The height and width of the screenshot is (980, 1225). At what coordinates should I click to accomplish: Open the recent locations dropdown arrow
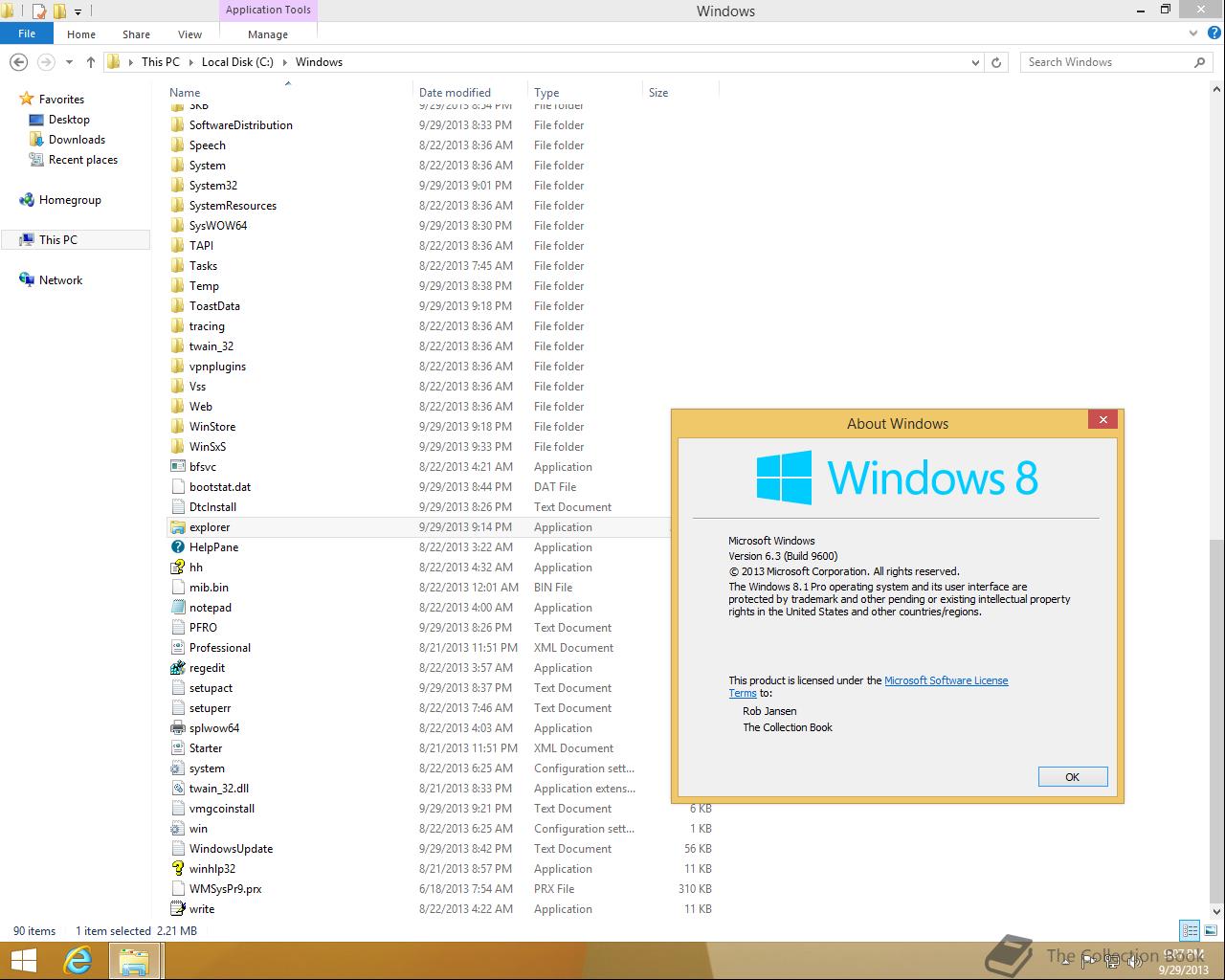pyautogui.click(x=69, y=62)
